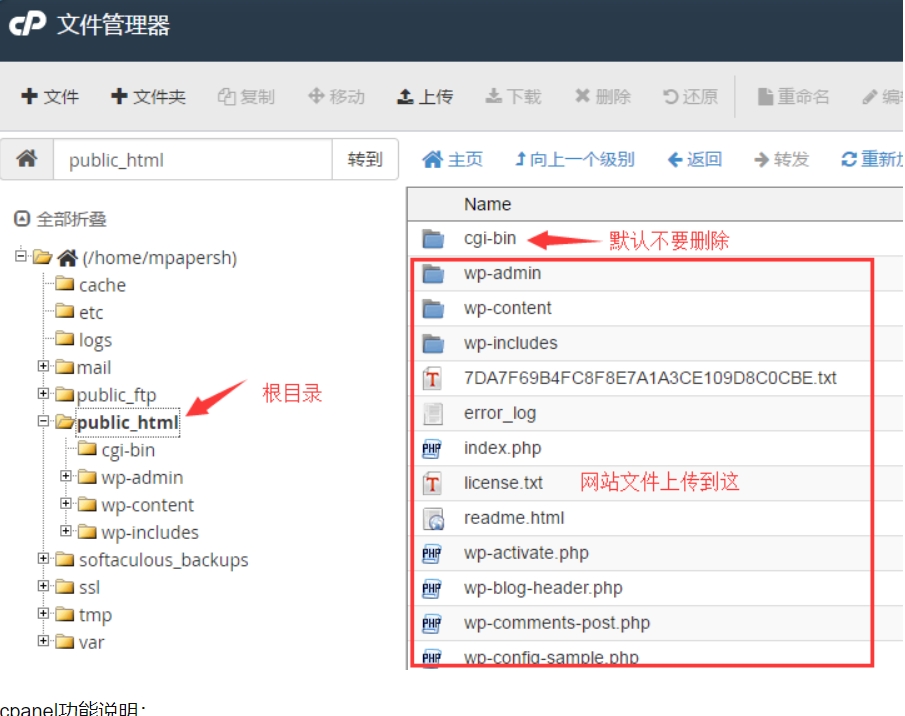Select the public_html folder in tree
905x716 pixels.
pos(128,423)
